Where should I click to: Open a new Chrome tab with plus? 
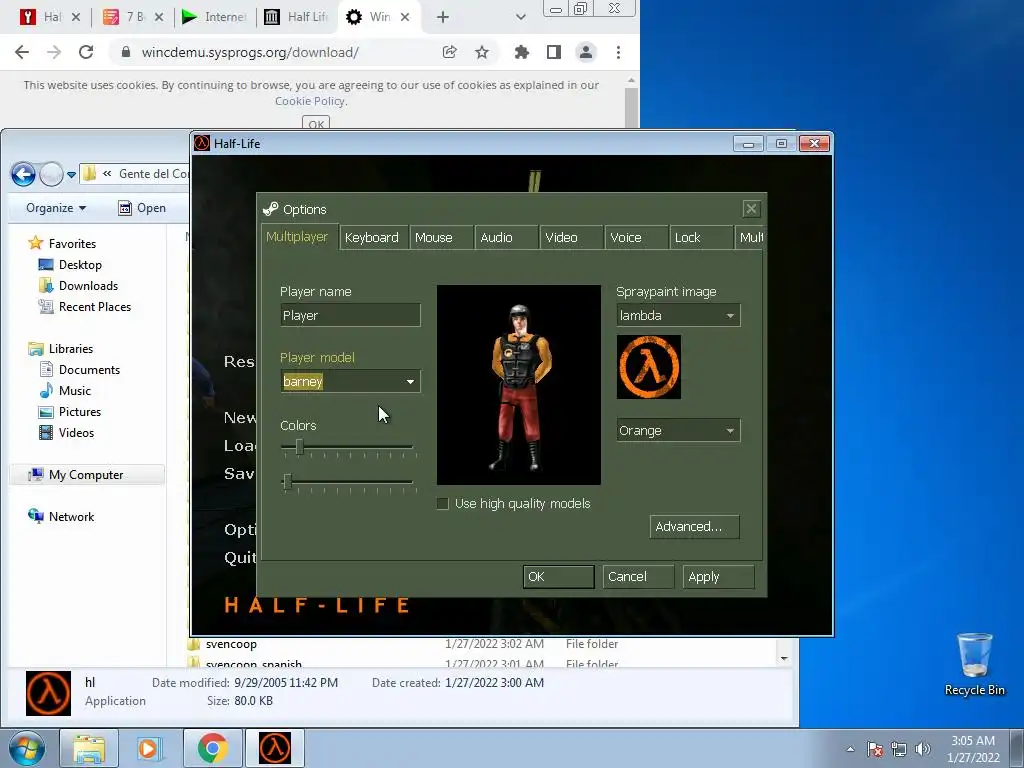pos(443,17)
